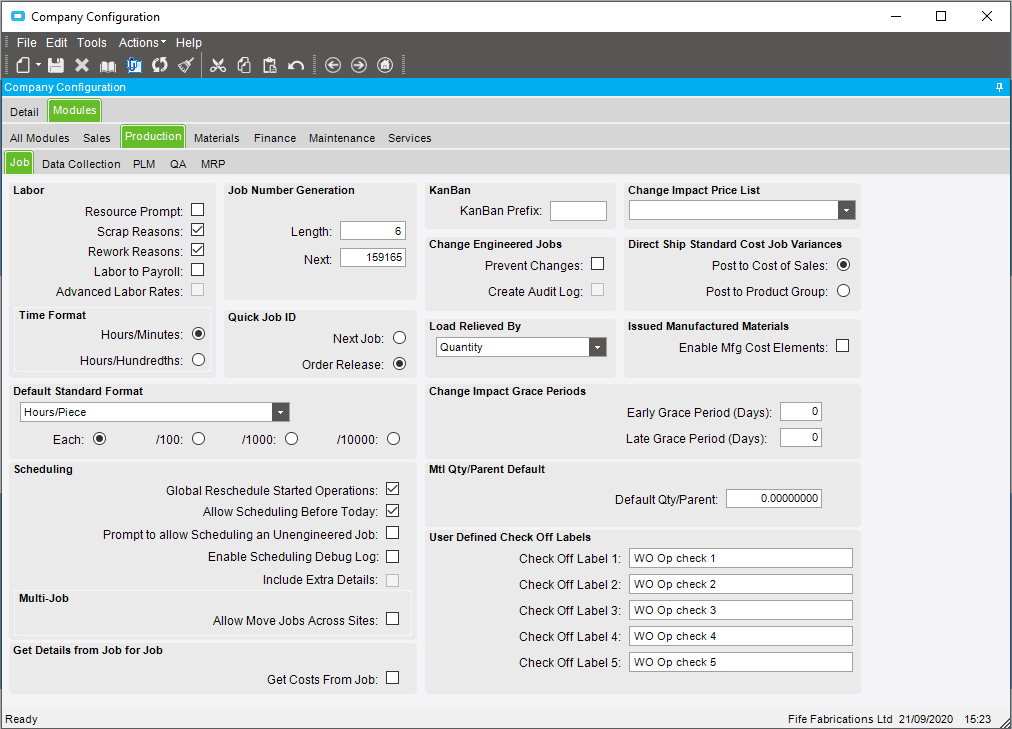Select Post to Product Group
The height and width of the screenshot is (729, 1012).
click(844, 291)
